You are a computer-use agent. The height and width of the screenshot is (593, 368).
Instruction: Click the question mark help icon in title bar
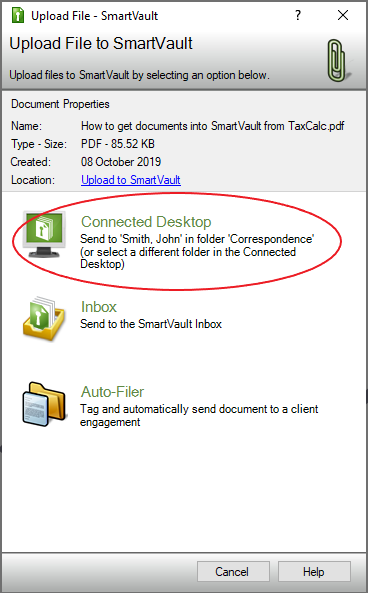pos(298,16)
